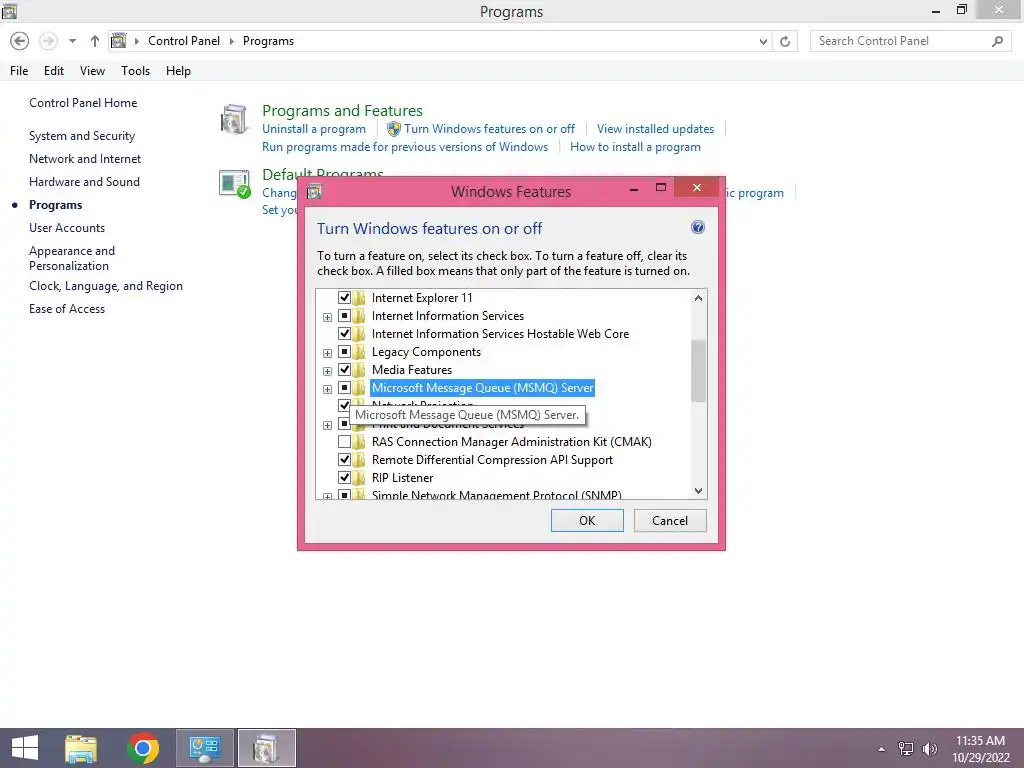Toggle Microsoft Message Queue Server checkbox
This screenshot has width=1024, height=768.
(x=344, y=388)
